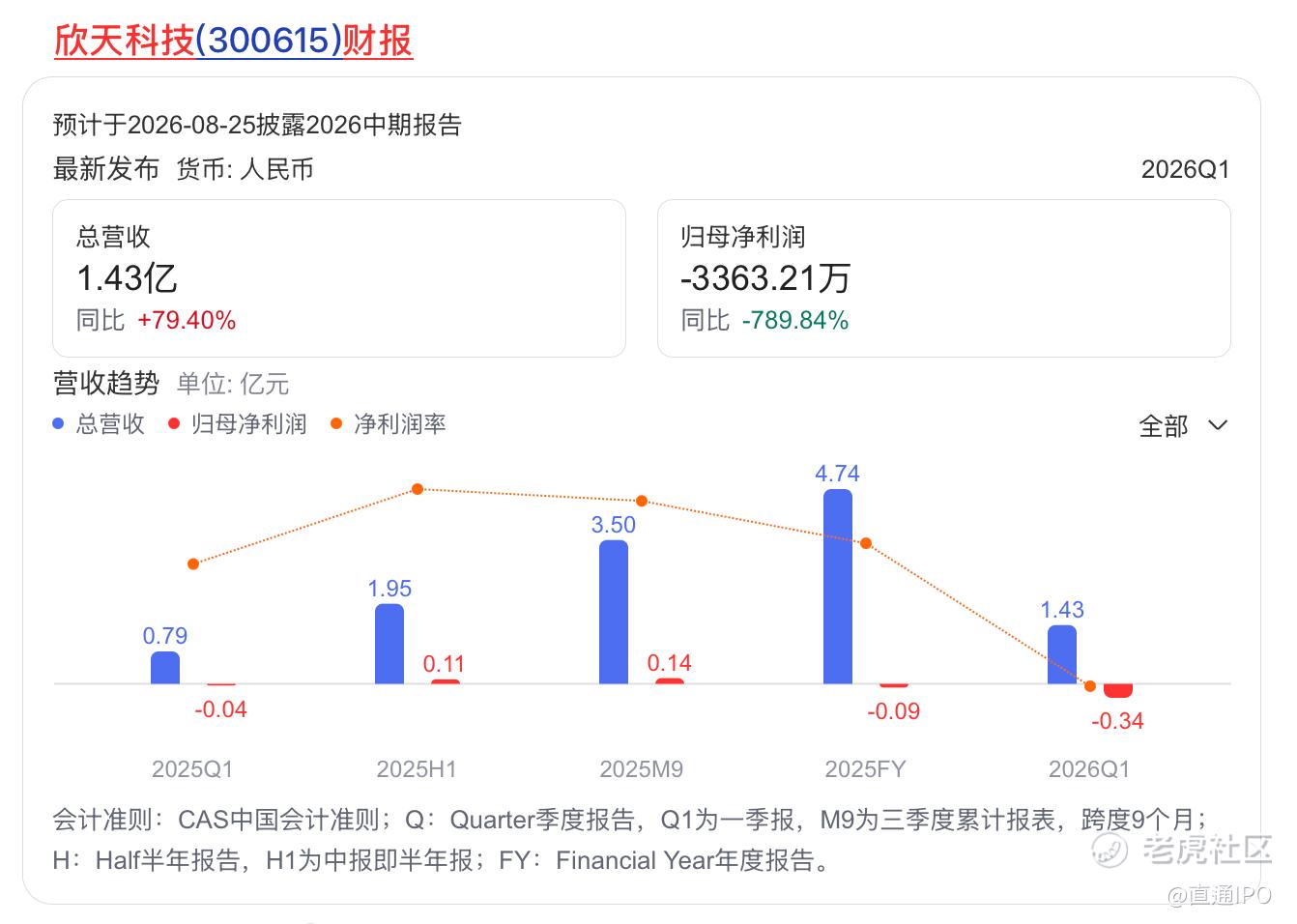Screen dimensions: 1297x924
Task: Click the 4.74 revenue value label
Action: [838, 474]
